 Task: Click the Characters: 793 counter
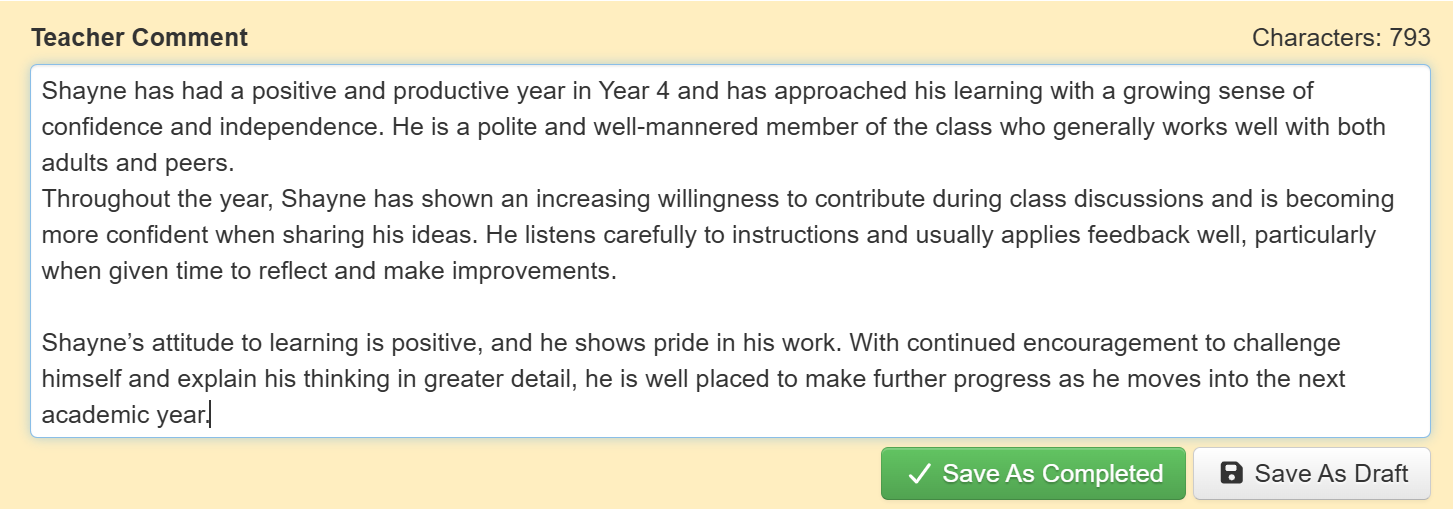click(x=1341, y=38)
